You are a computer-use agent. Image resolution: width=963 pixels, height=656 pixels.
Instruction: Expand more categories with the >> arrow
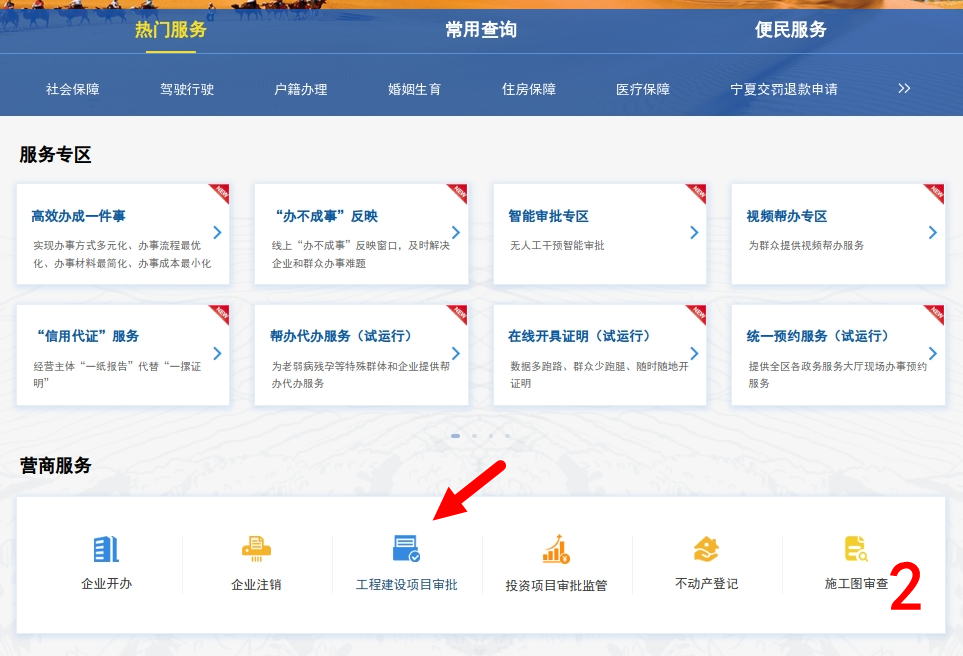tap(904, 88)
